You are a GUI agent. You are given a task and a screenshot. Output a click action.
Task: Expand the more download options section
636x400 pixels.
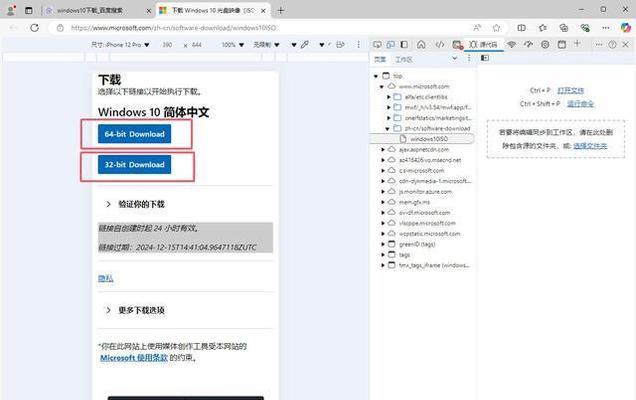(x=136, y=310)
